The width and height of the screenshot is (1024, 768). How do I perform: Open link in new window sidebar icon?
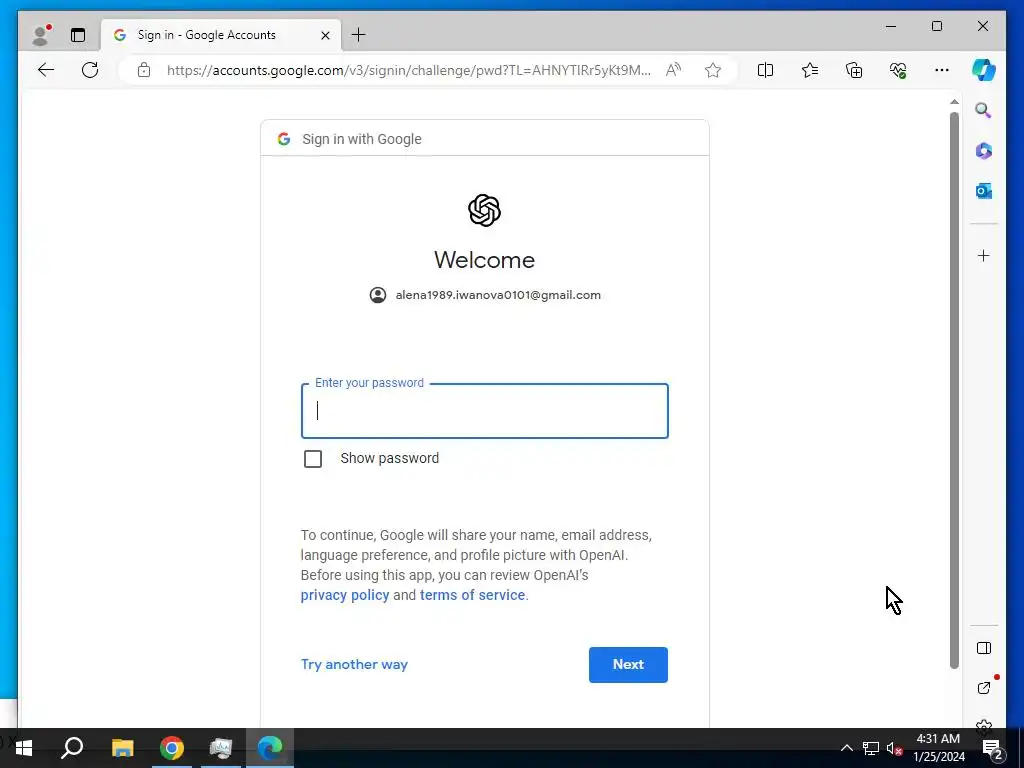point(984,688)
